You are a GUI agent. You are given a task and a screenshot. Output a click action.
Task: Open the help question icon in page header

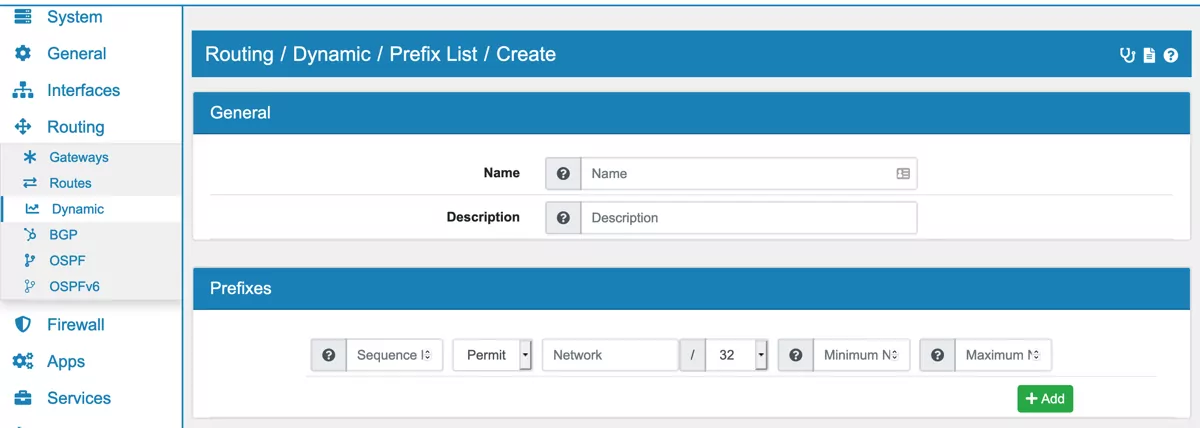pos(1170,55)
